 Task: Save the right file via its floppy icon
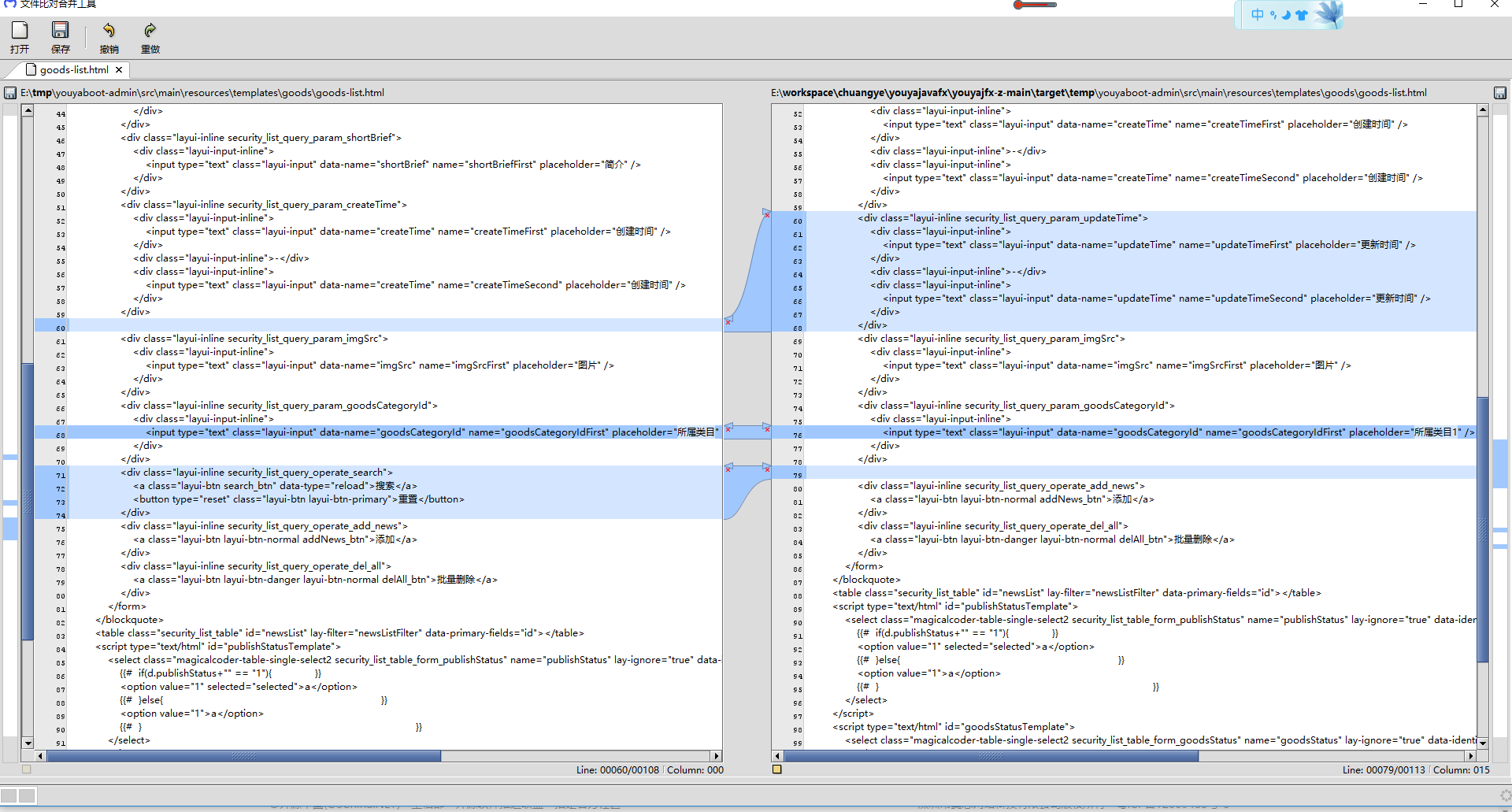pyautogui.click(x=1499, y=93)
